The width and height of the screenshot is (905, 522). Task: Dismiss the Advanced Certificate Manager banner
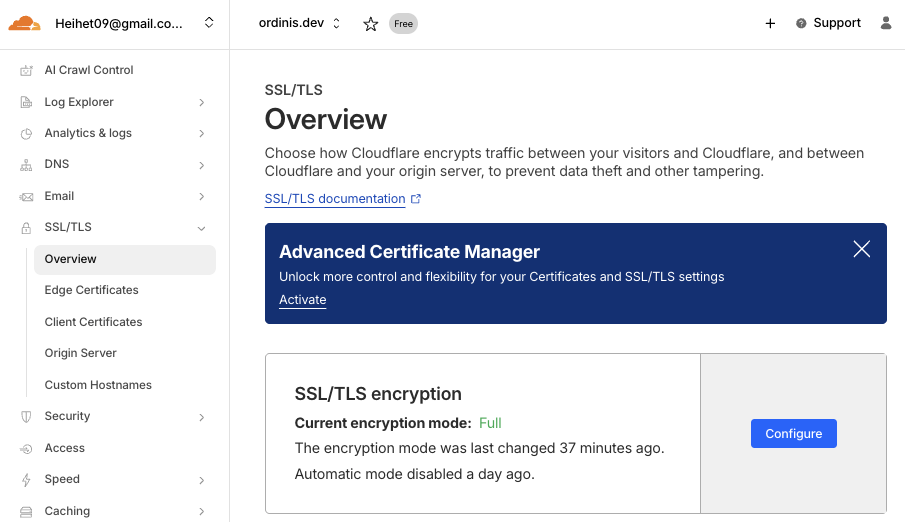point(861,249)
